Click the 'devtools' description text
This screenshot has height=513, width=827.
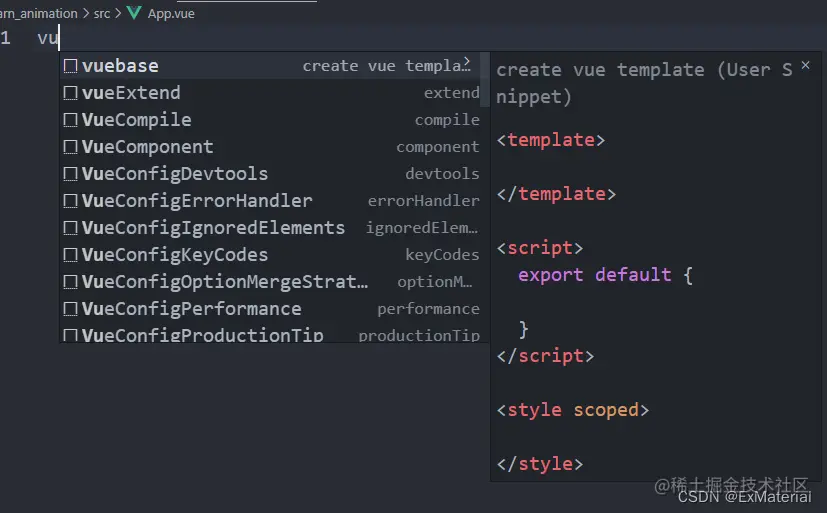(x=443, y=173)
